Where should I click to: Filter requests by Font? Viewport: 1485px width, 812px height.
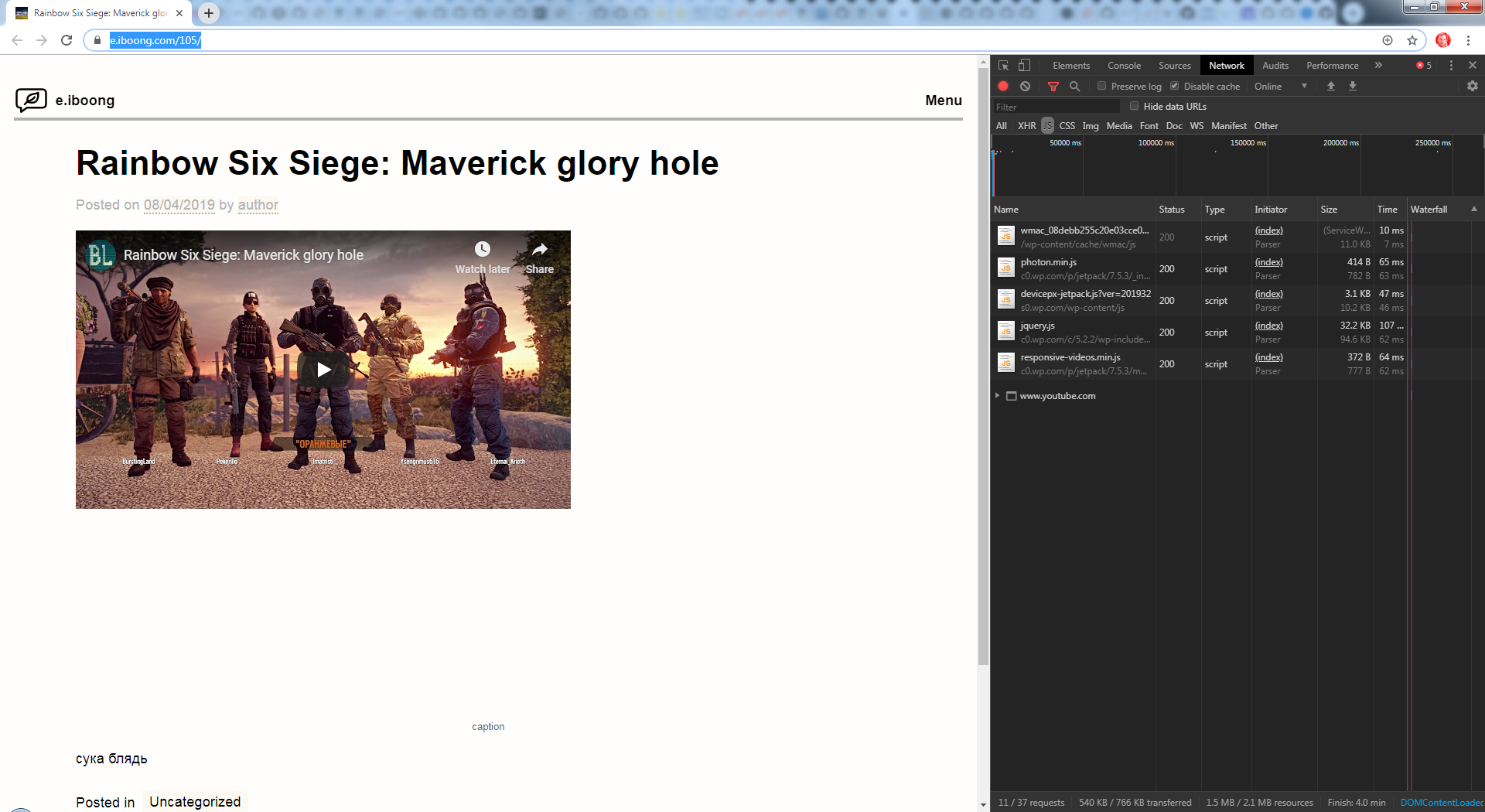click(x=1149, y=125)
